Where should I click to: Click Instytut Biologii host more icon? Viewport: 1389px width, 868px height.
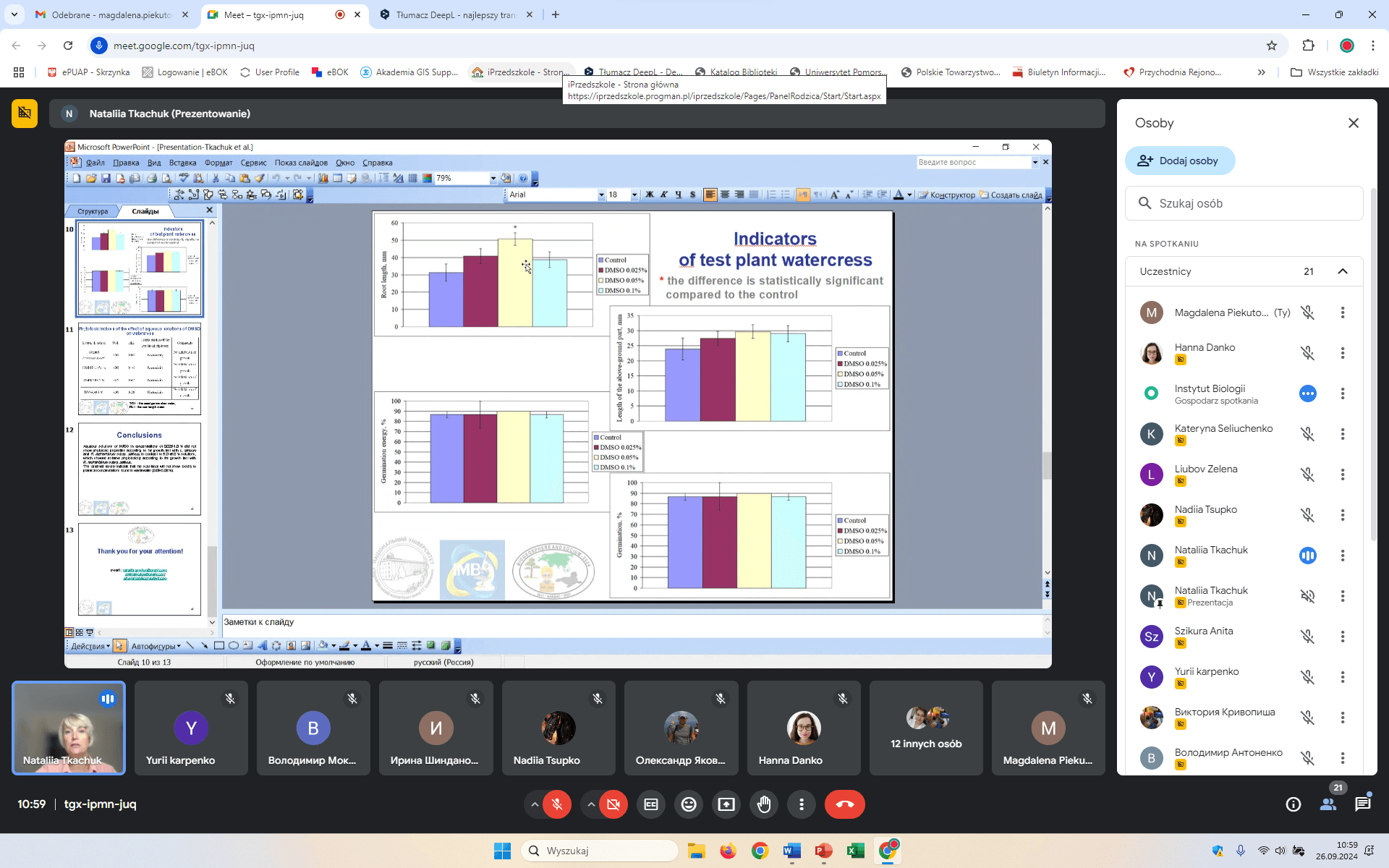pyautogui.click(x=1308, y=393)
